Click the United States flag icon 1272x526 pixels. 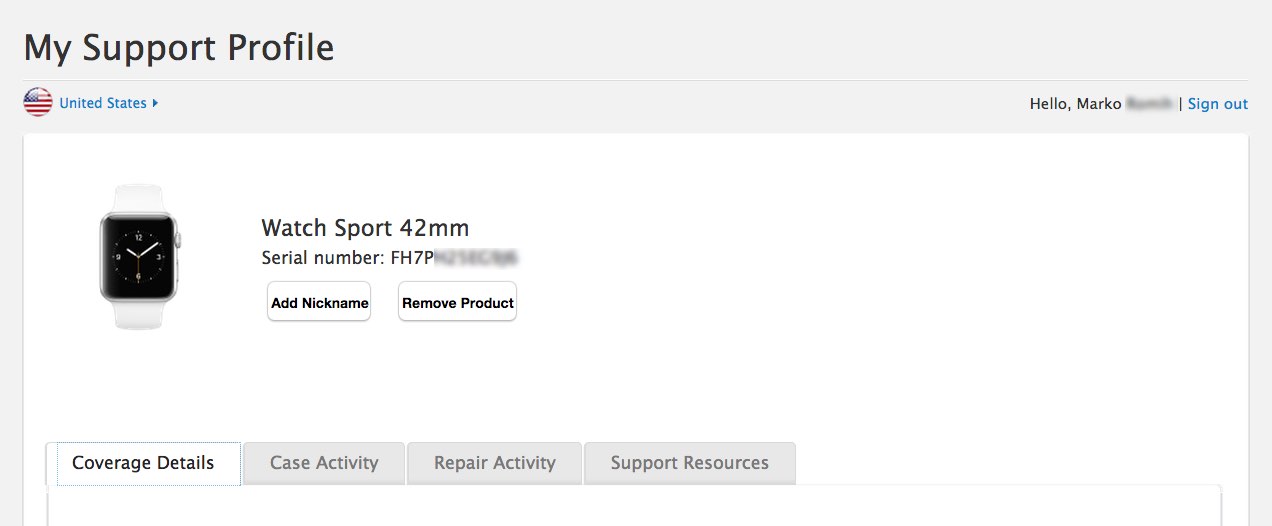coord(38,102)
